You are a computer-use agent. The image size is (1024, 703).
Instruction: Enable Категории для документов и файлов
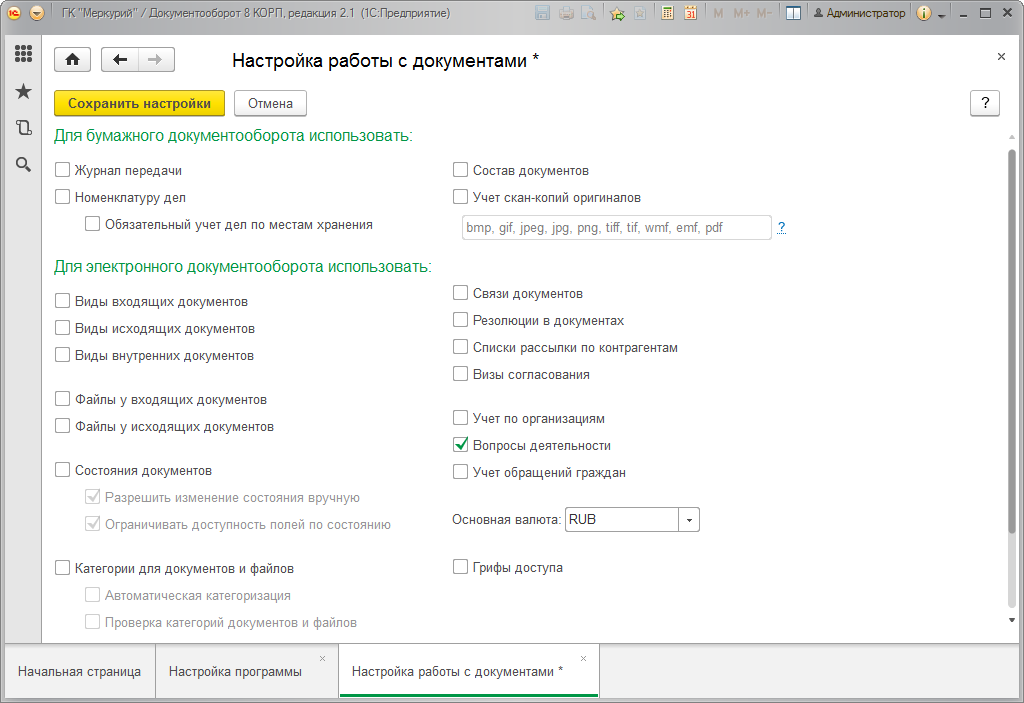tap(63, 568)
